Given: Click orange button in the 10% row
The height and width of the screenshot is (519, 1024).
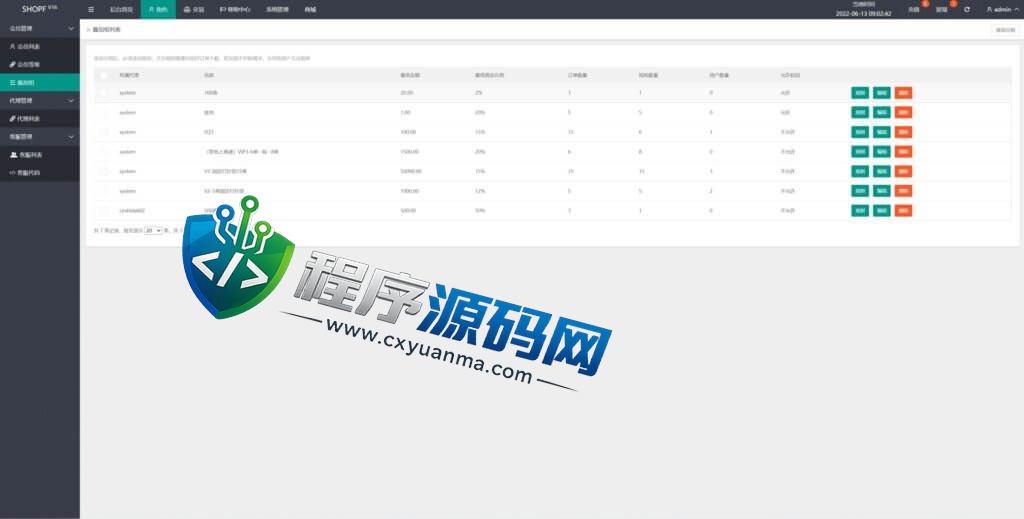Looking at the screenshot, I should [x=903, y=210].
